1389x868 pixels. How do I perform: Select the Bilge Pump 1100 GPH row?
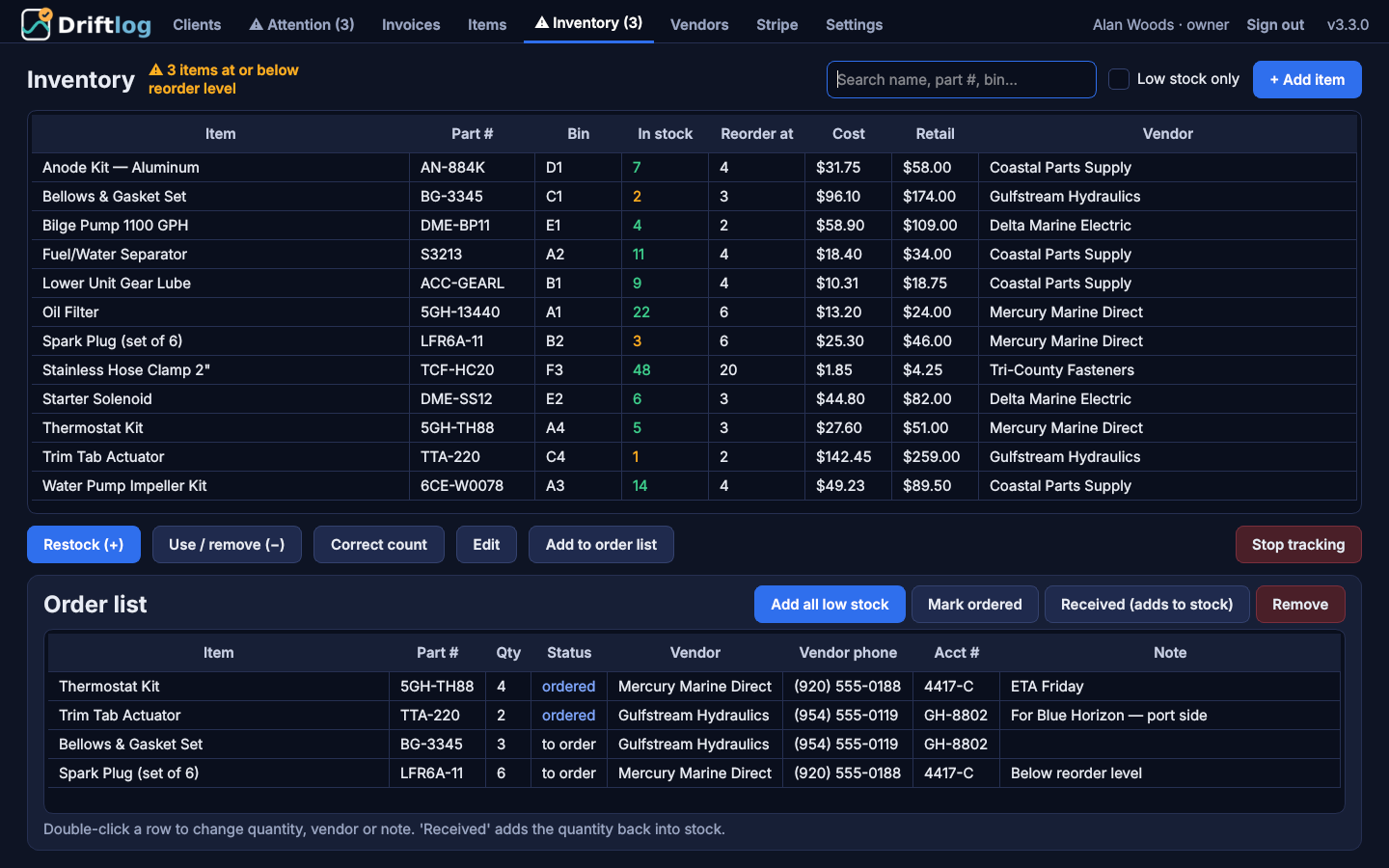coord(694,225)
